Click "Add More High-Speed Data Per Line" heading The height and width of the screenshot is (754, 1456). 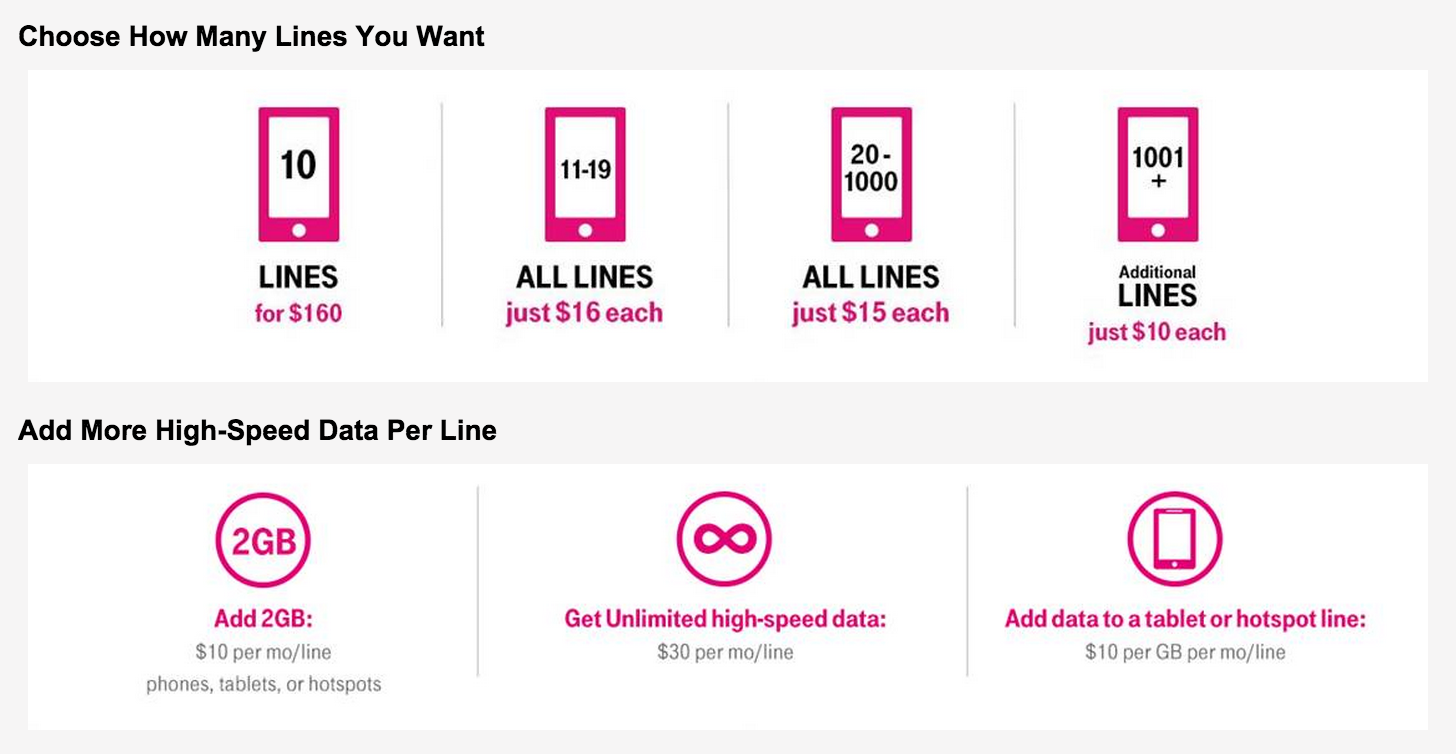point(257,431)
